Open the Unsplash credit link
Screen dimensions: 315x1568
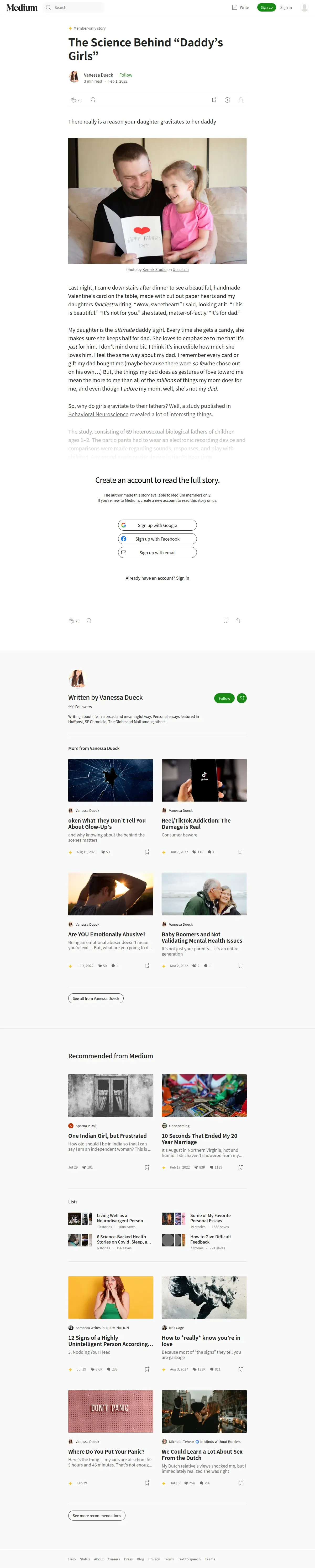[180, 269]
